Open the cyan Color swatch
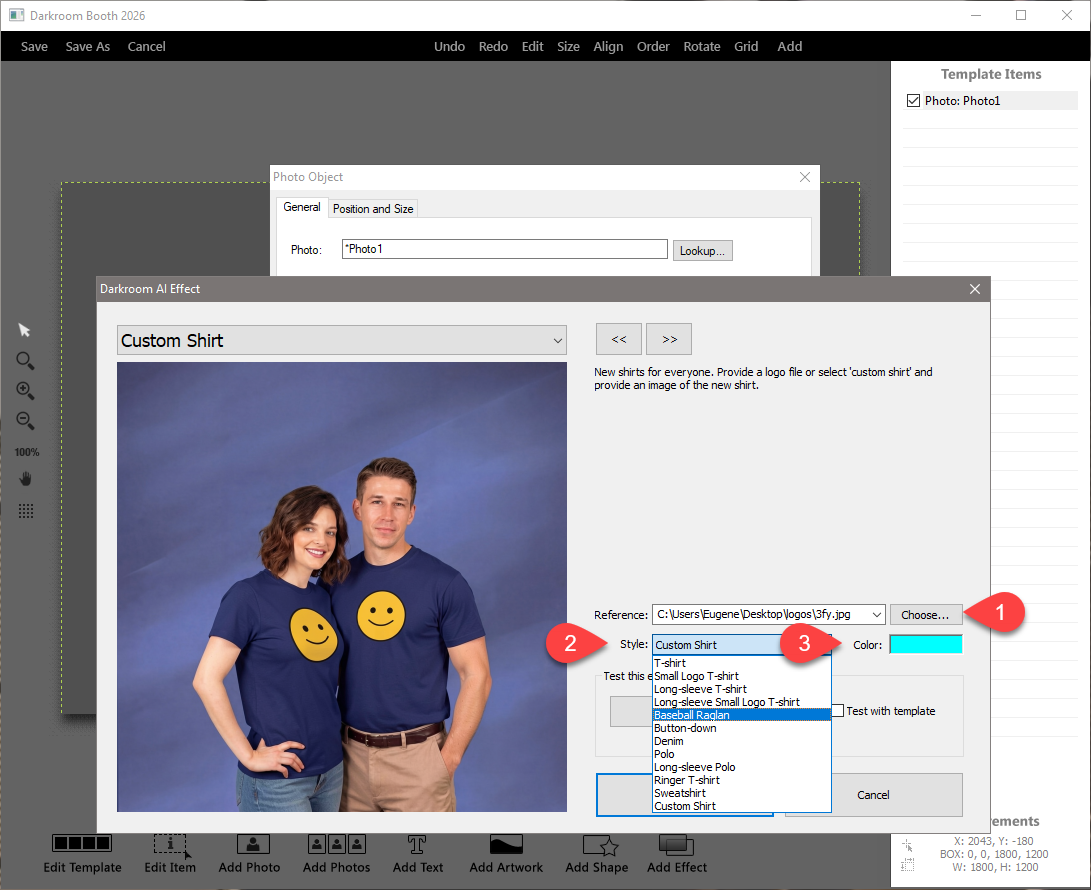This screenshot has height=890, width=1091. coord(925,645)
